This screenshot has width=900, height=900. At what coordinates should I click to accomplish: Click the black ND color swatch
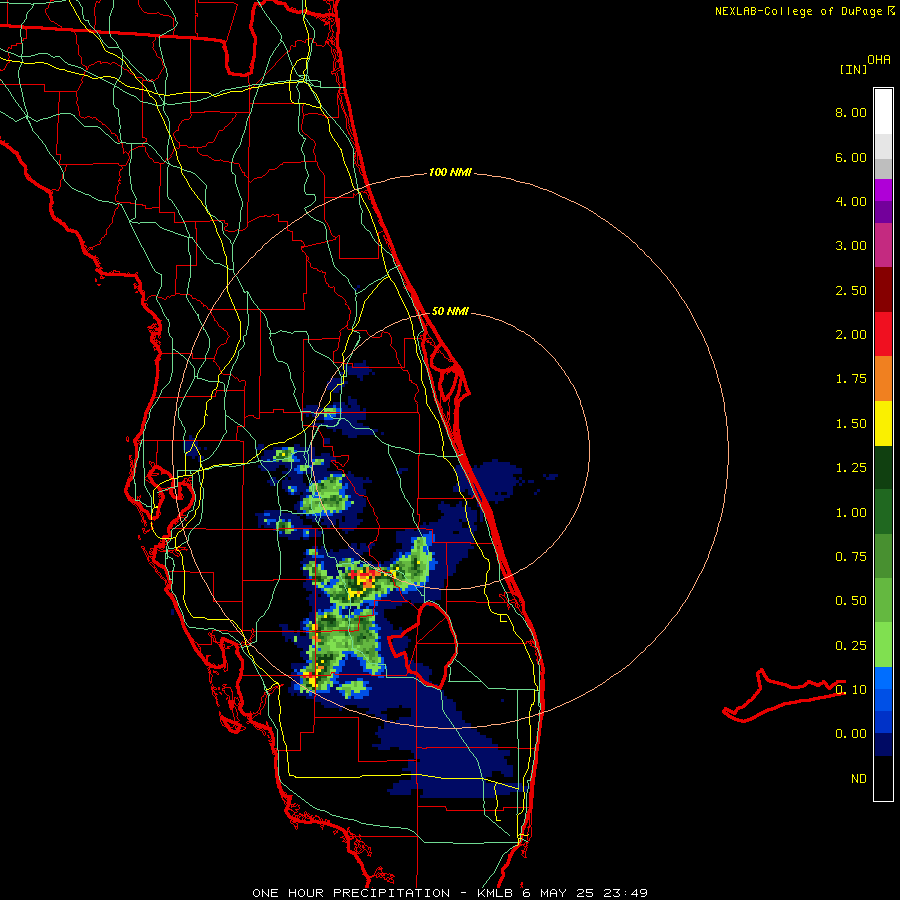[883, 778]
